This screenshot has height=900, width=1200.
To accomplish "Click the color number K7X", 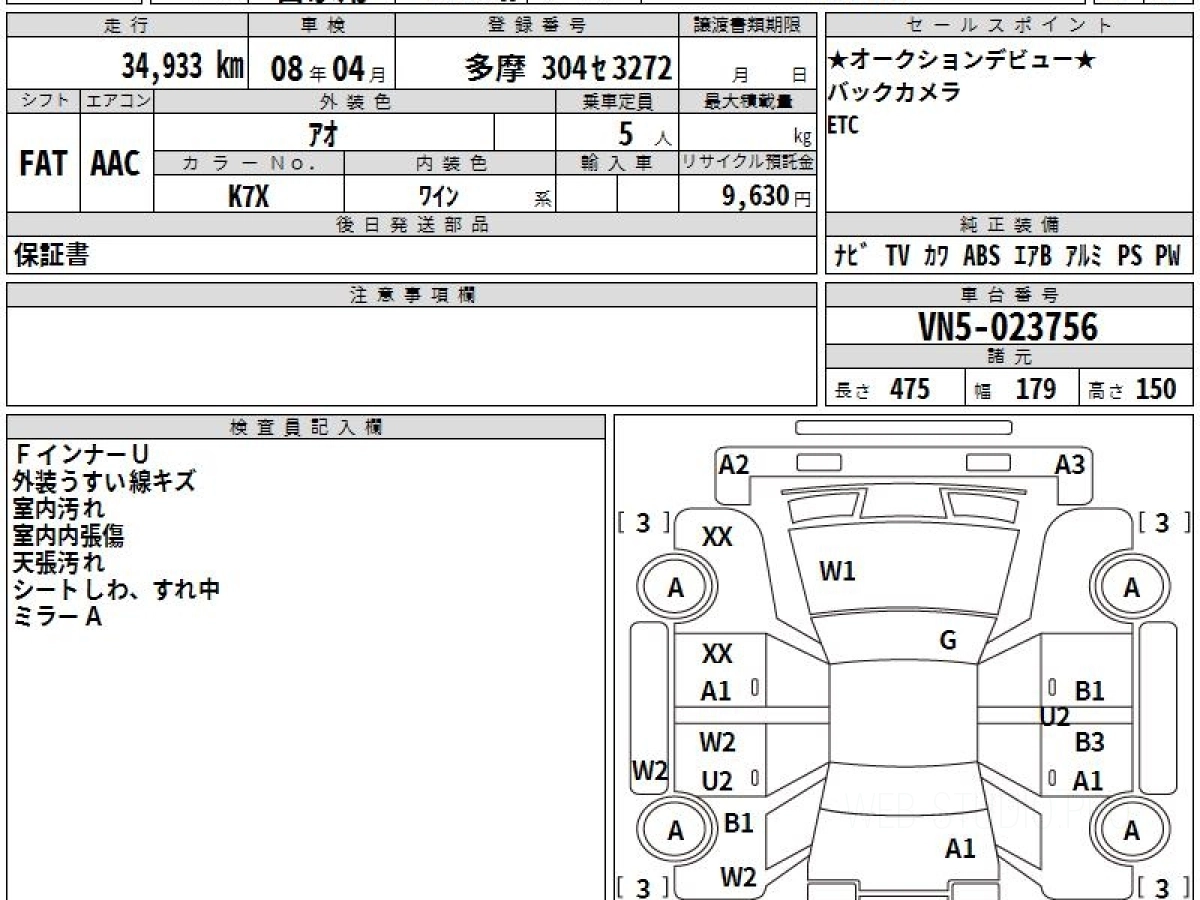I will coord(249,196).
